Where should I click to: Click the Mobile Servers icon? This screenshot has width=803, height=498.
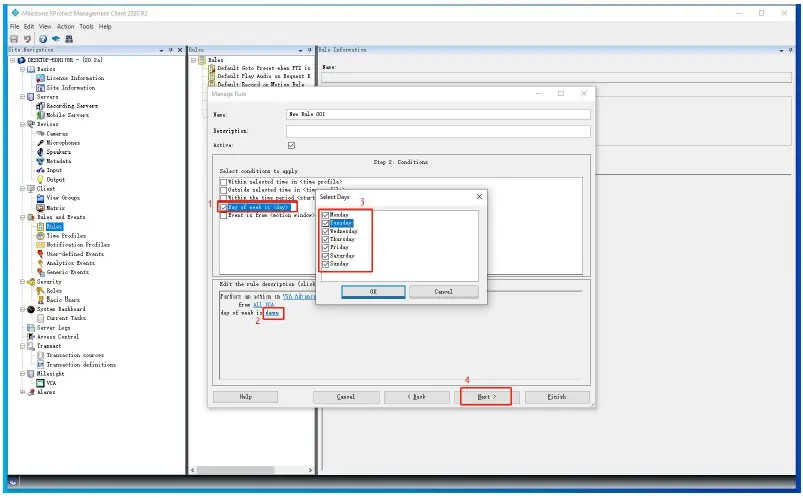[x=40, y=115]
